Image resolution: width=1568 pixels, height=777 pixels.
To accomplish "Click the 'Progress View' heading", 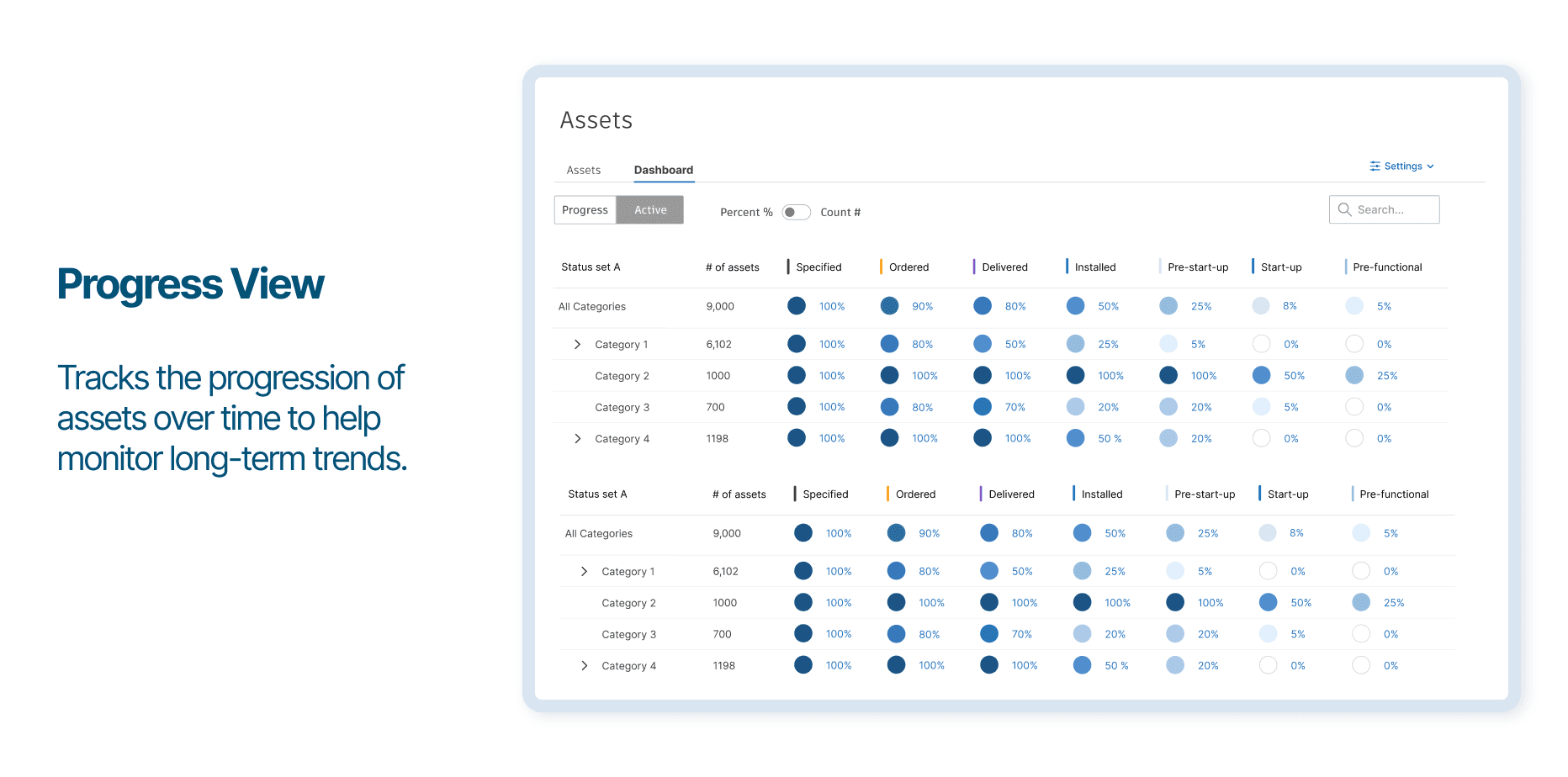I will coord(190,284).
